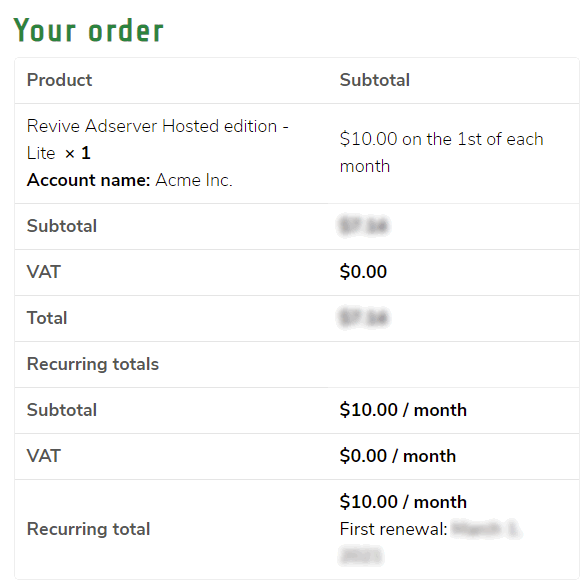Click the blurred Total amount
The image size is (587, 588).
363,318
